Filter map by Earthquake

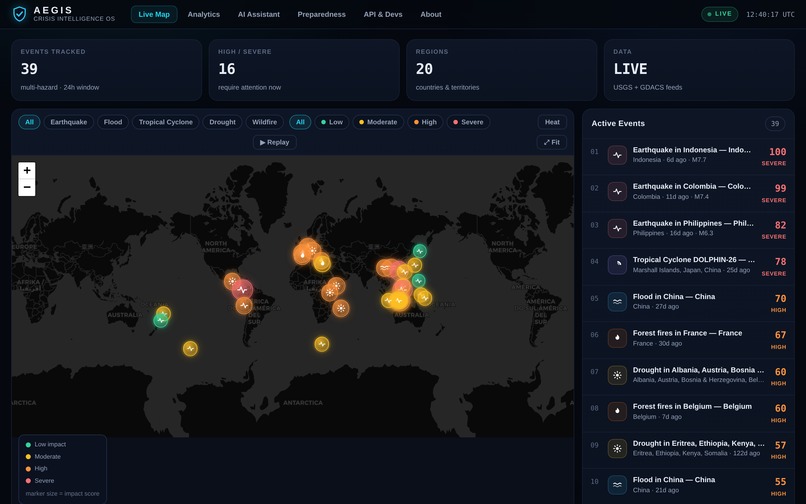coord(68,122)
